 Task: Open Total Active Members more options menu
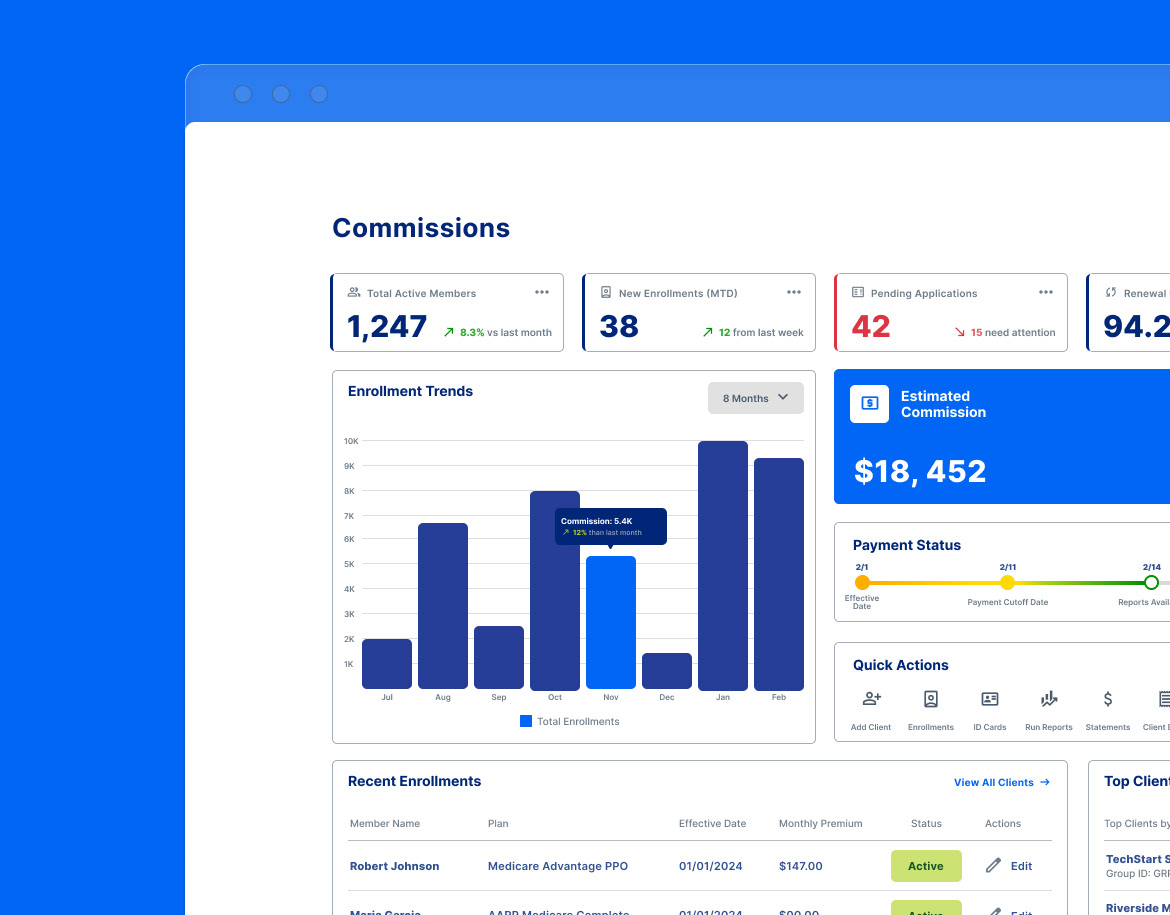[x=542, y=293]
